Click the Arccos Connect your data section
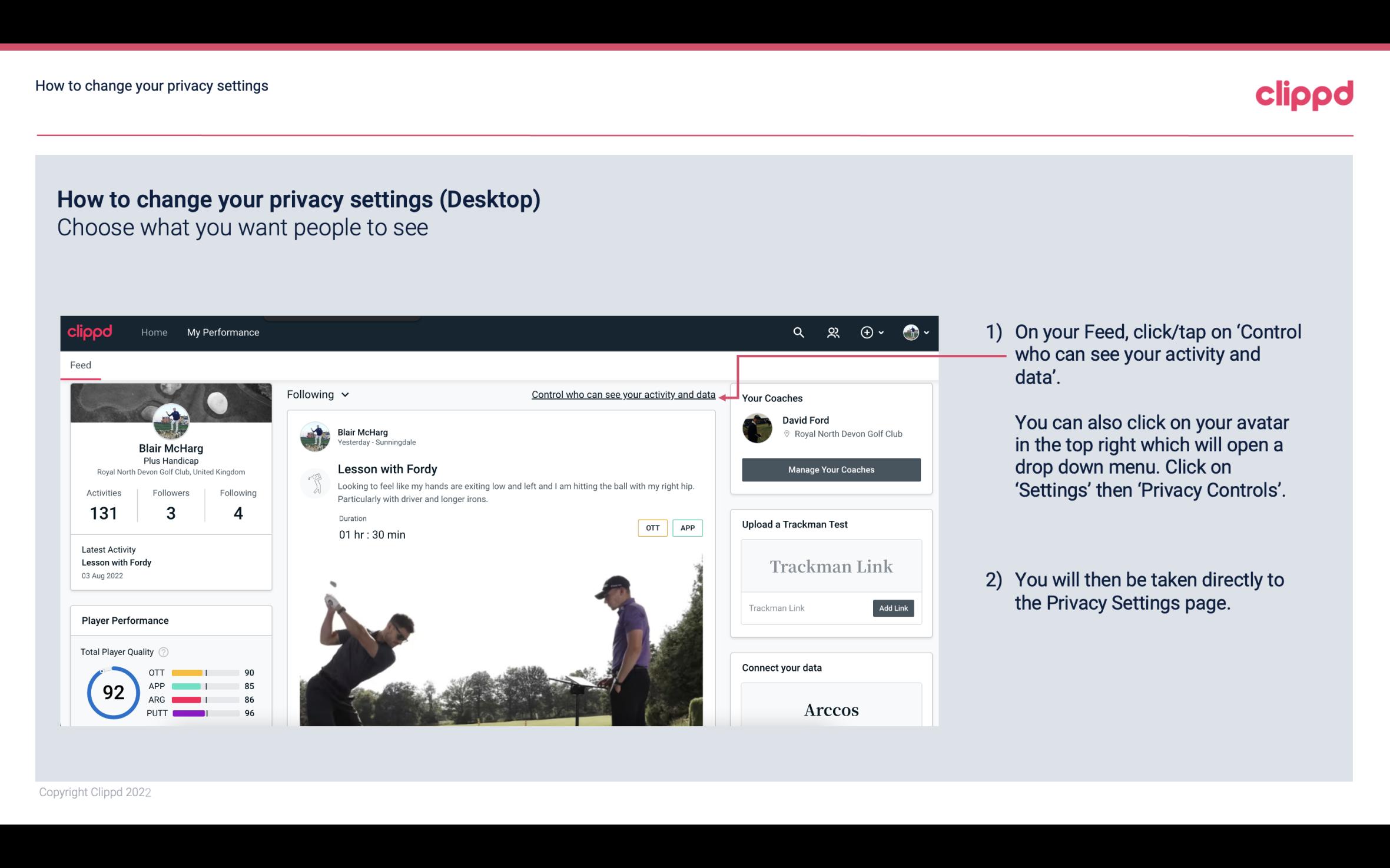 click(831, 708)
